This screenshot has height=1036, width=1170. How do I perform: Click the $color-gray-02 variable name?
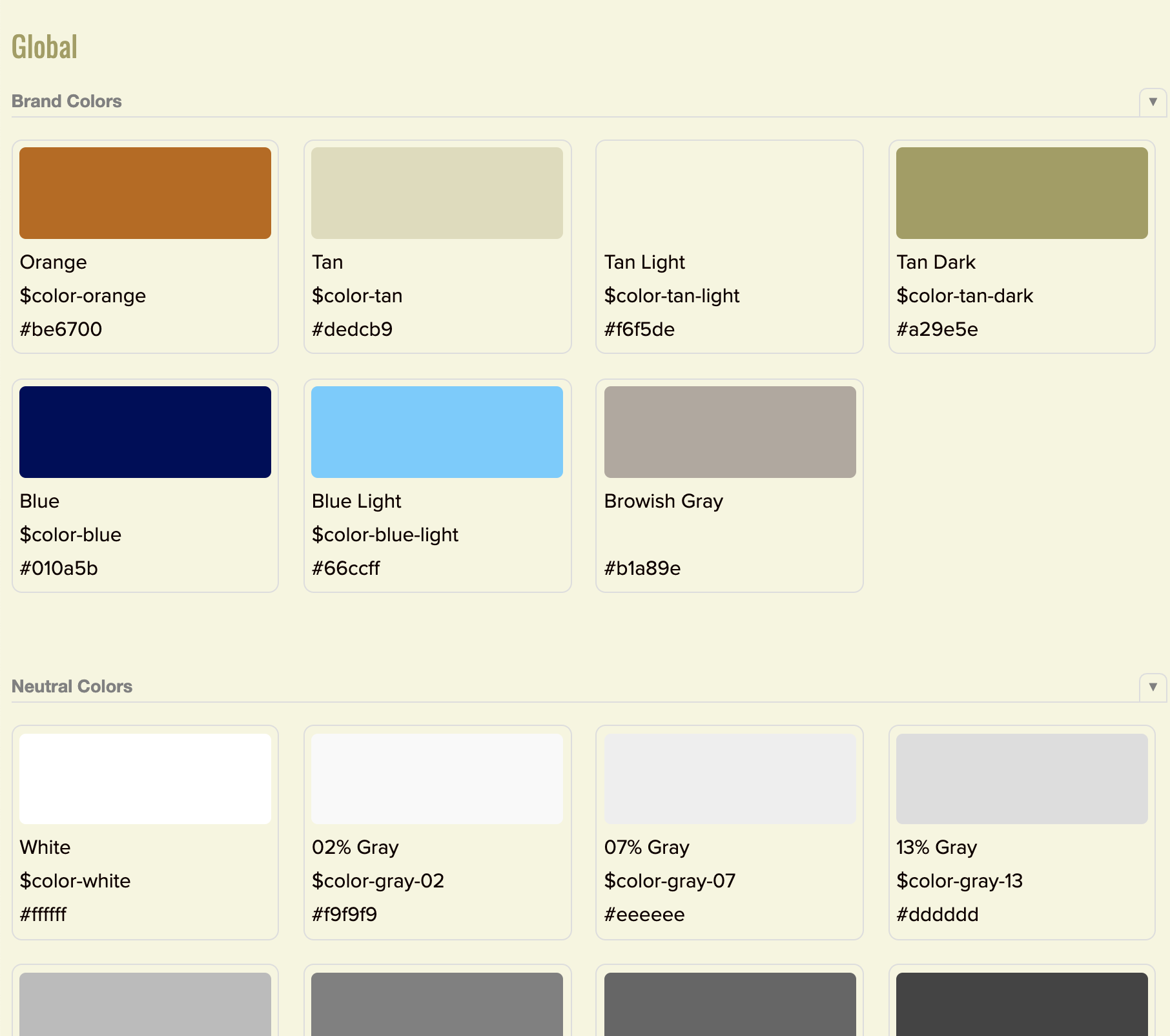378,881
